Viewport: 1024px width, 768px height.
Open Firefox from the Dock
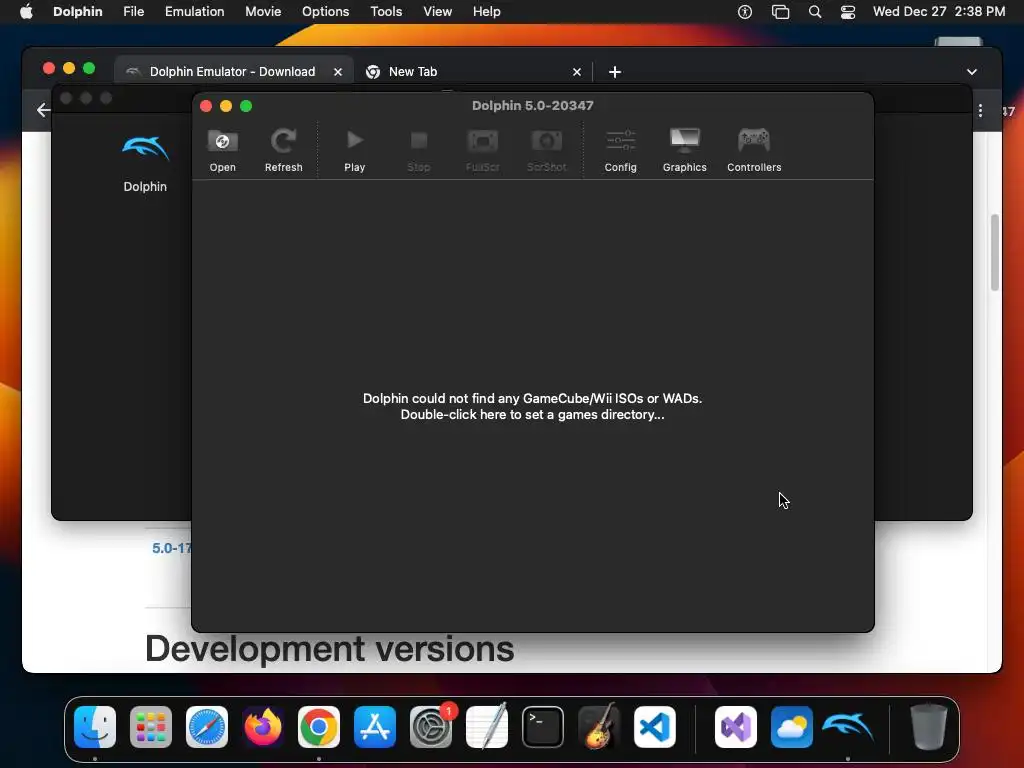[x=263, y=727]
